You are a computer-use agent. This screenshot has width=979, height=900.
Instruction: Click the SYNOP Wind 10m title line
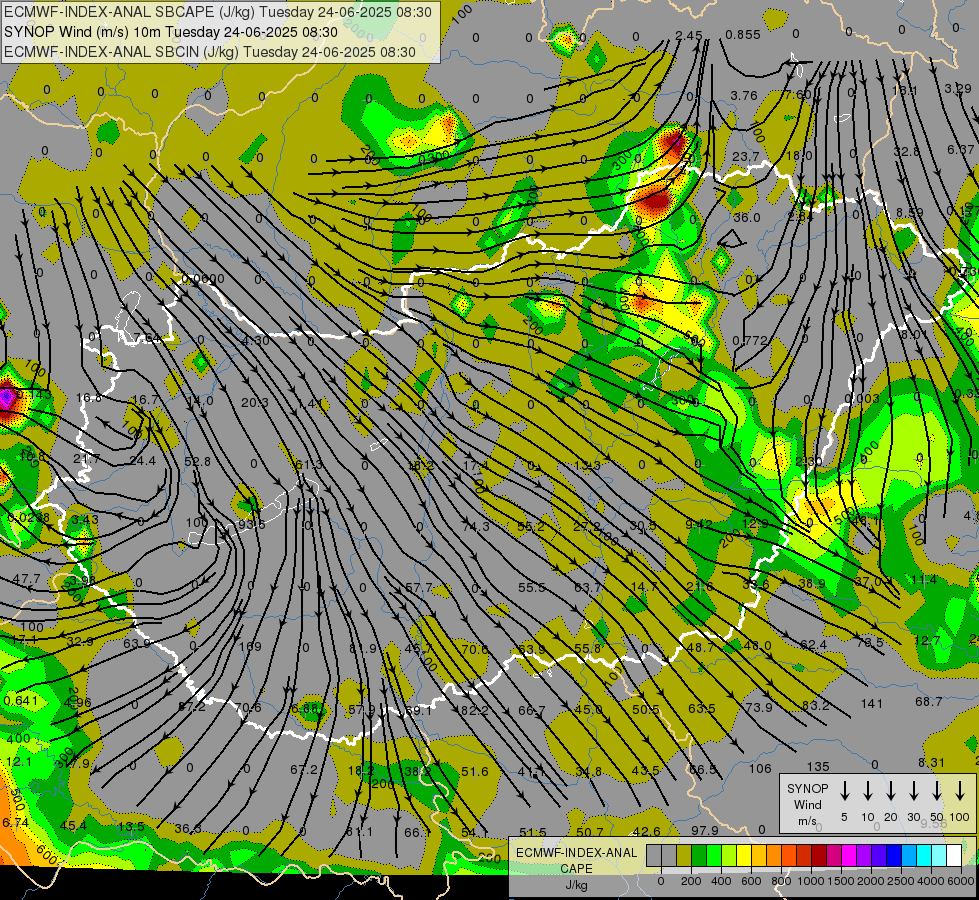click(x=170, y=32)
